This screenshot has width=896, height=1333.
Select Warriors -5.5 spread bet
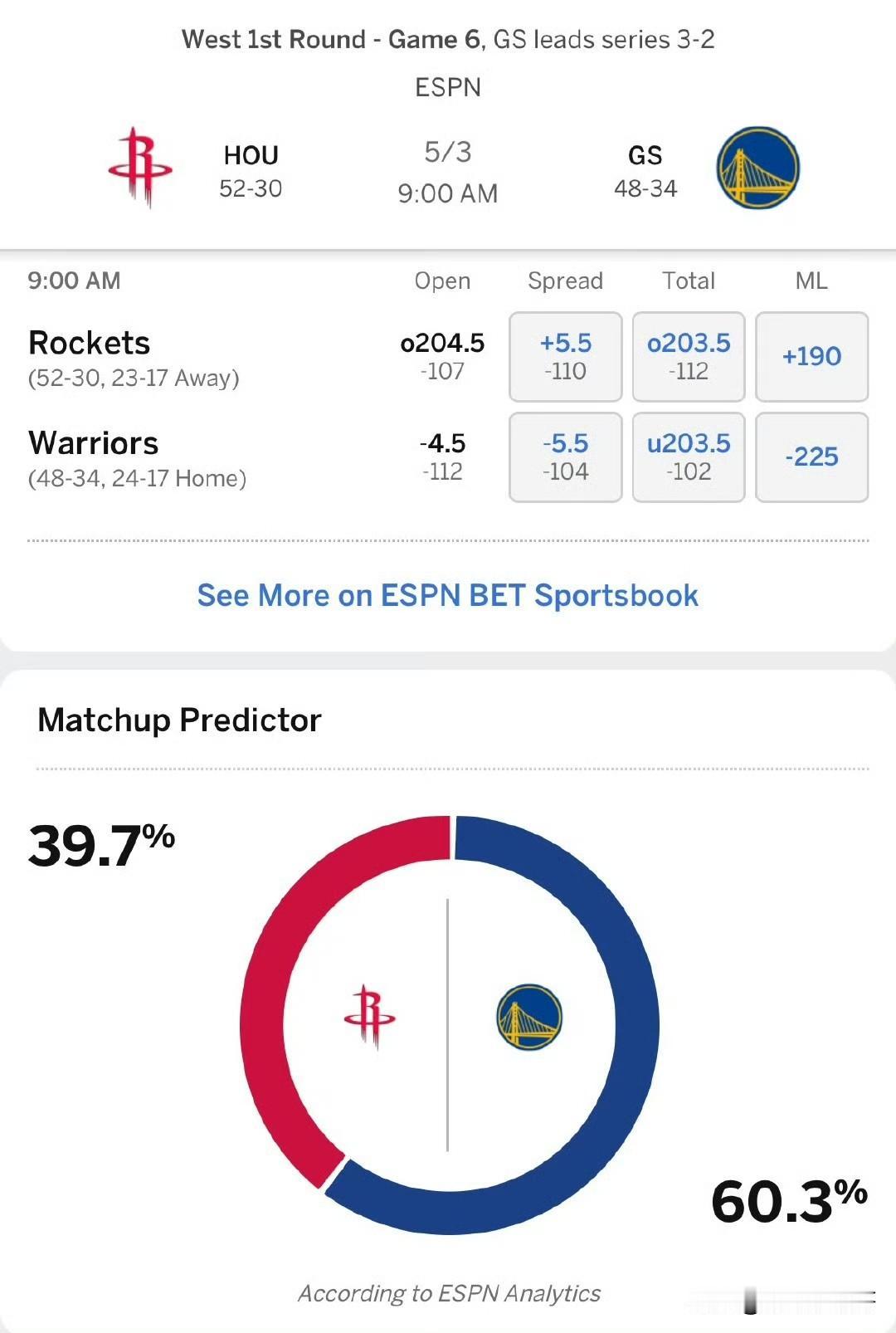[566, 457]
